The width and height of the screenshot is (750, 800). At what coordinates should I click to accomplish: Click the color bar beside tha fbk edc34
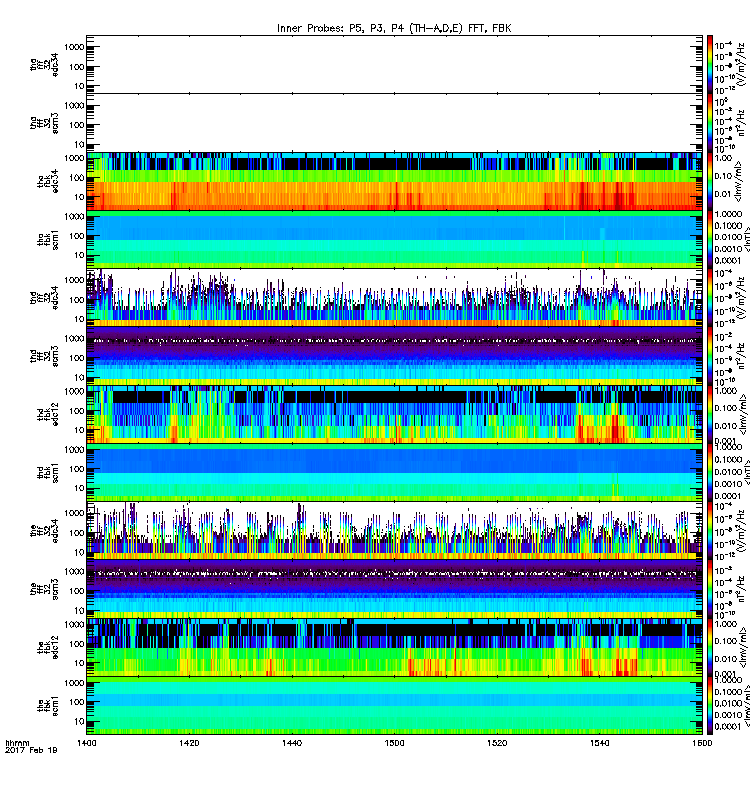tap(710, 181)
